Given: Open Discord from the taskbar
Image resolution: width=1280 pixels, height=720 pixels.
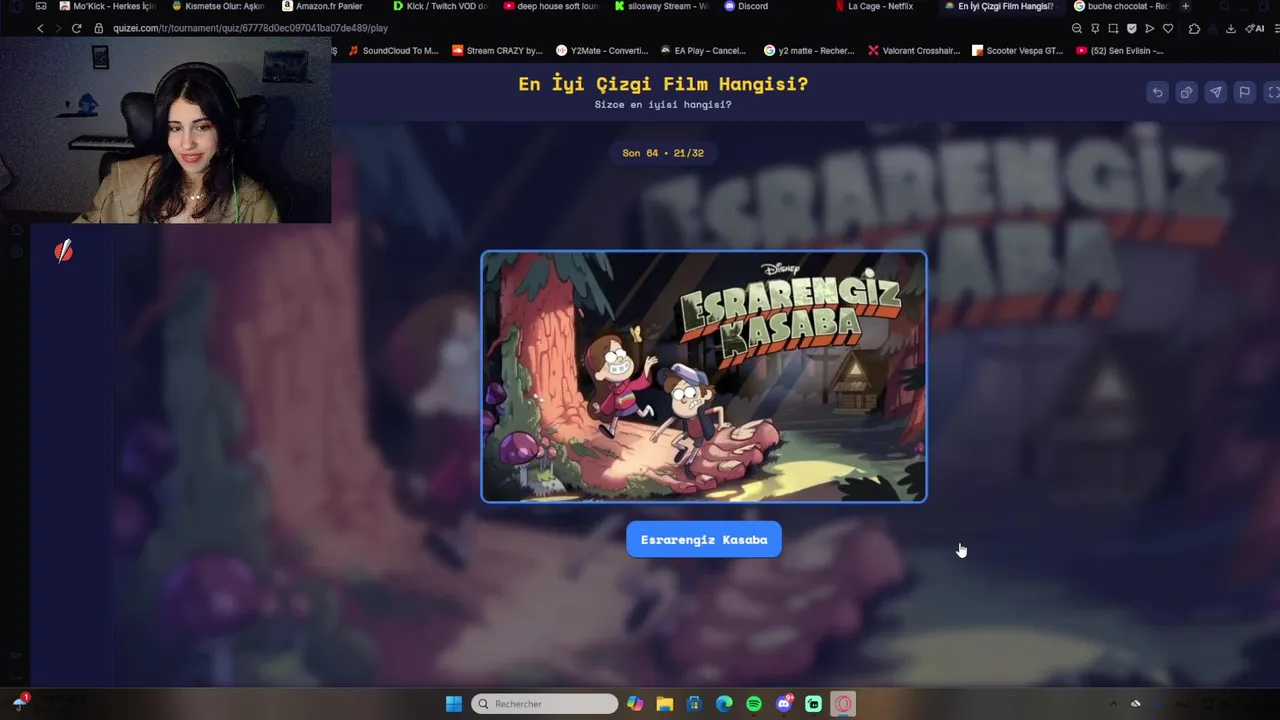Looking at the screenshot, I should point(784,704).
